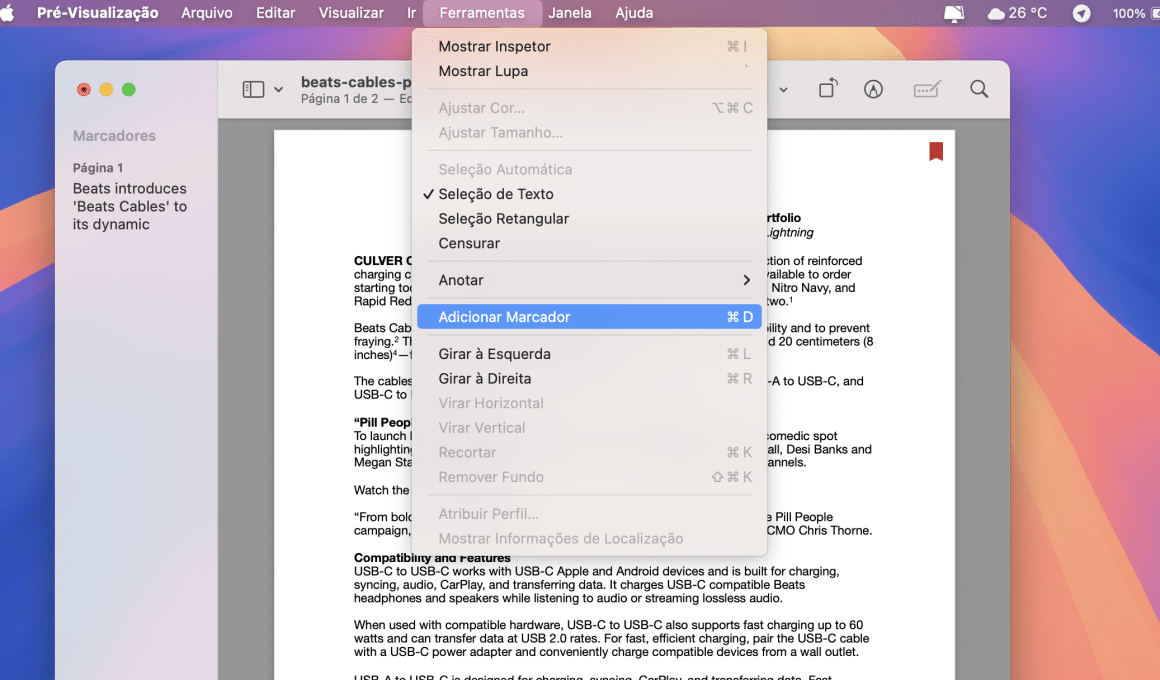Click the screen mirroring menu bar icon

954,13
